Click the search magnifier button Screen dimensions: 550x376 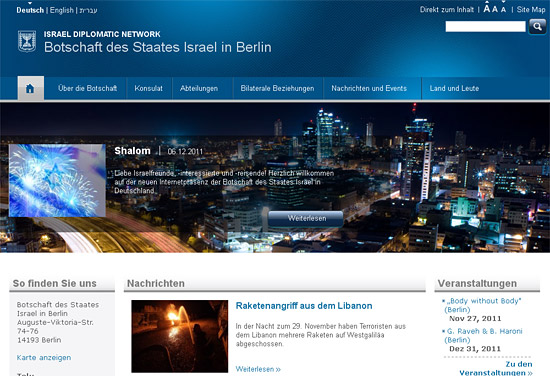(x=537, y=27)
